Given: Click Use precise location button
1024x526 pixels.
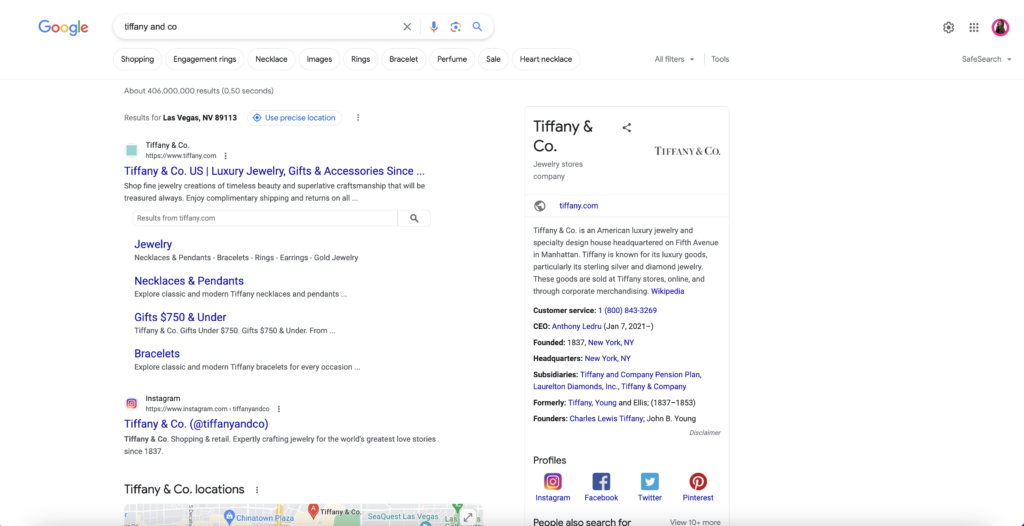Looking at the screenshot, I should click(294, 118).
